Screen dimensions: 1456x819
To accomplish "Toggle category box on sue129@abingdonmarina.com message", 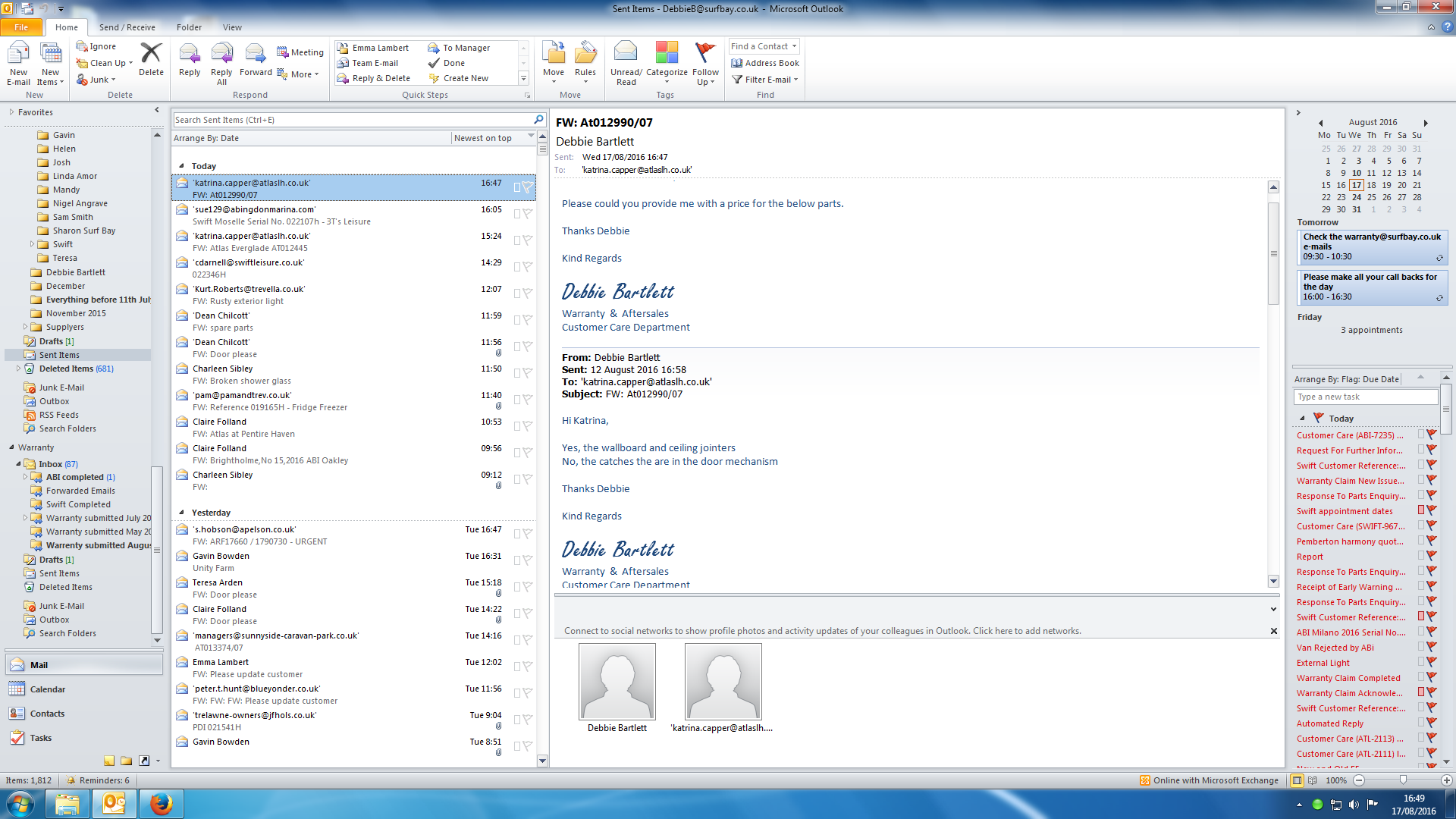I will (517, 214).
